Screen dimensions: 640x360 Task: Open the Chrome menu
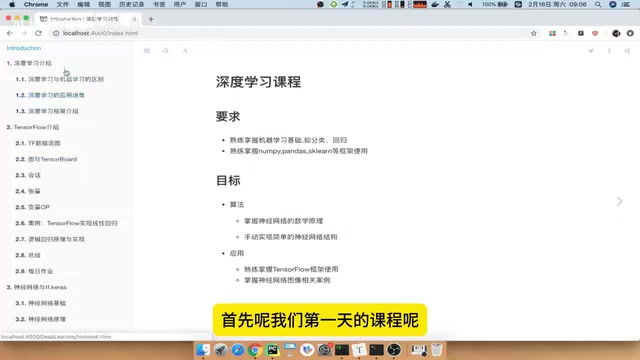(x=36, y=4)
